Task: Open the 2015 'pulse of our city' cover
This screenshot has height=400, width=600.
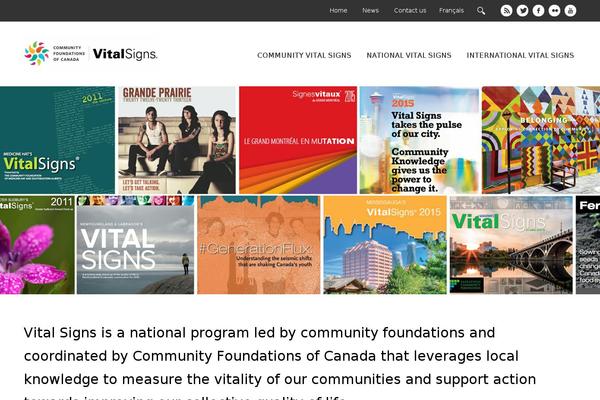Action: pos(419,140)
